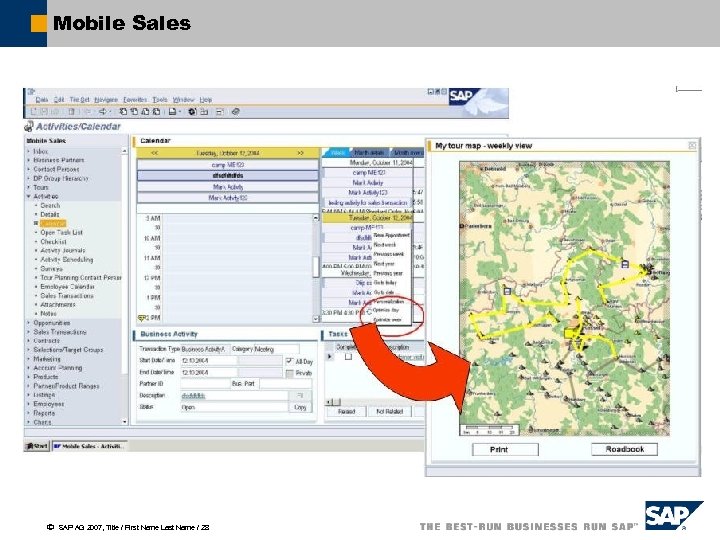Click the calendar day vertical scrollbar
This screenshot has width=720, height=540.
tap(316, 269)
